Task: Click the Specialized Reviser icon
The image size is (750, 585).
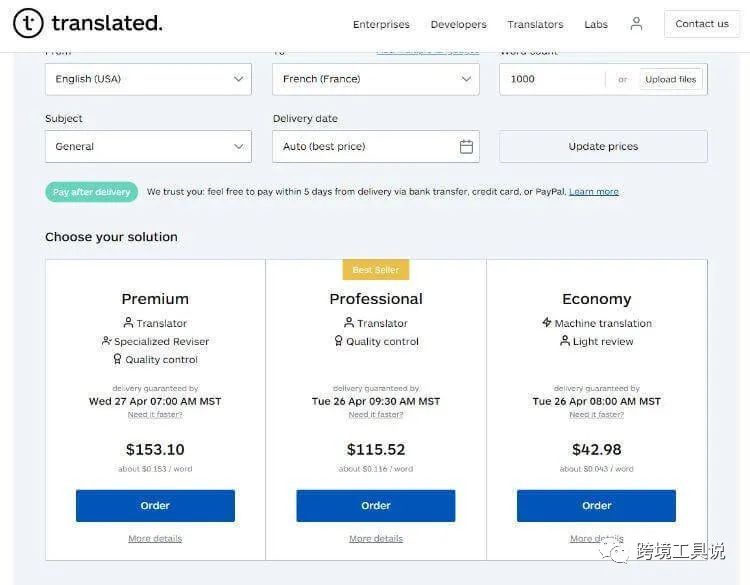Action: [107, 341]
